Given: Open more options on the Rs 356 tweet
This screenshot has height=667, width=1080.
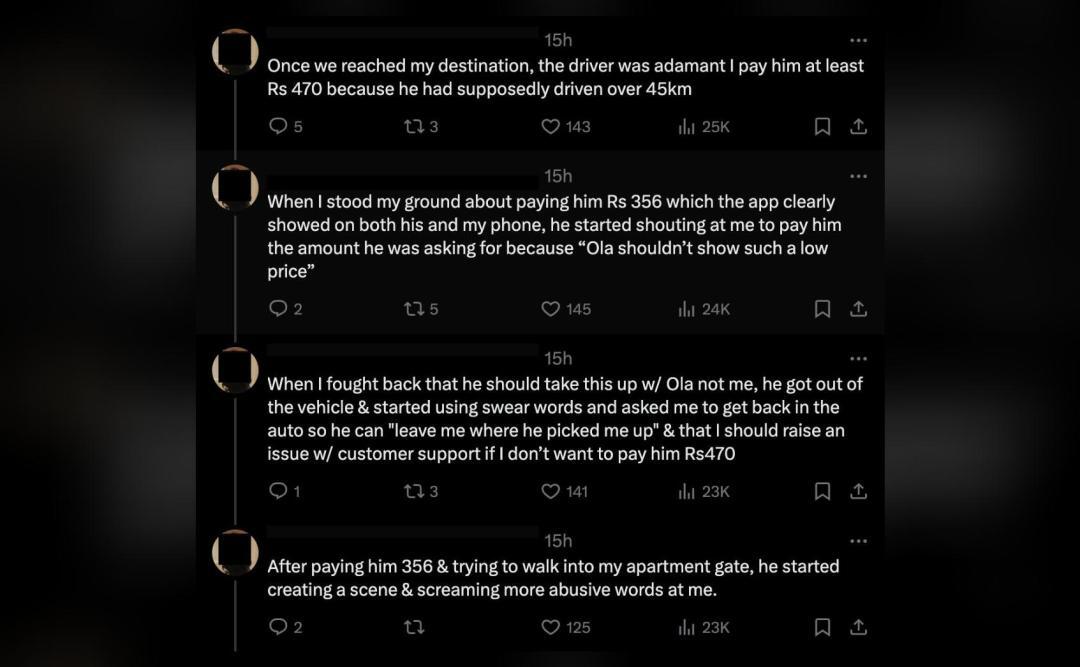Looking at the screenshot, I should coord(858,176).
